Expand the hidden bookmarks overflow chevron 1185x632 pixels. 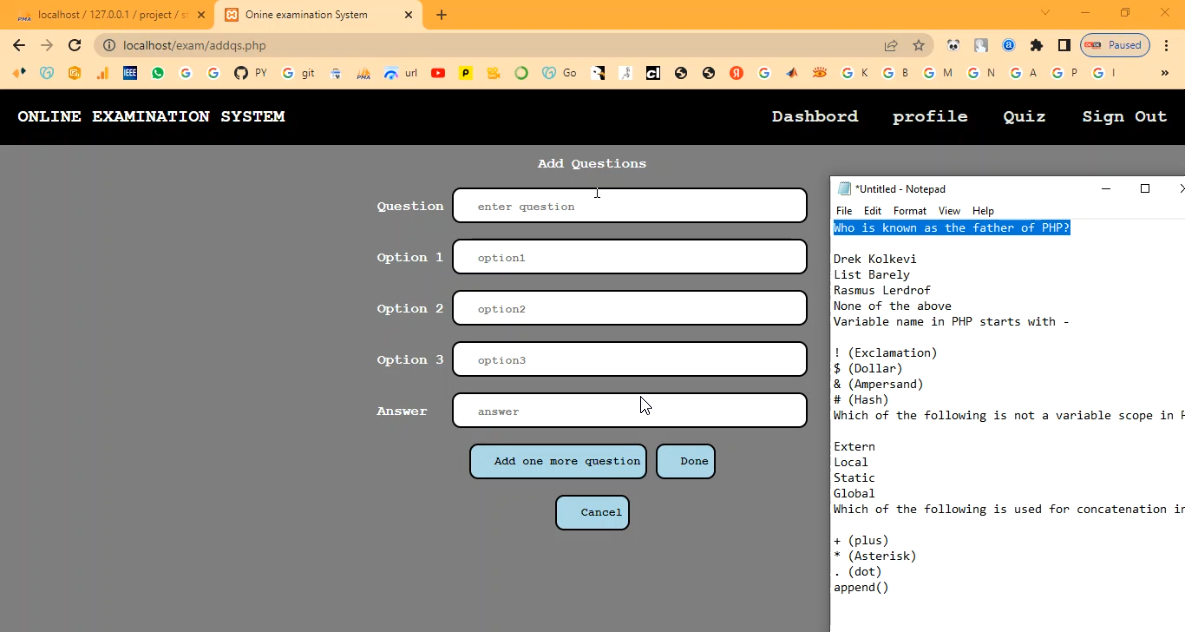tap(1164, 73)
